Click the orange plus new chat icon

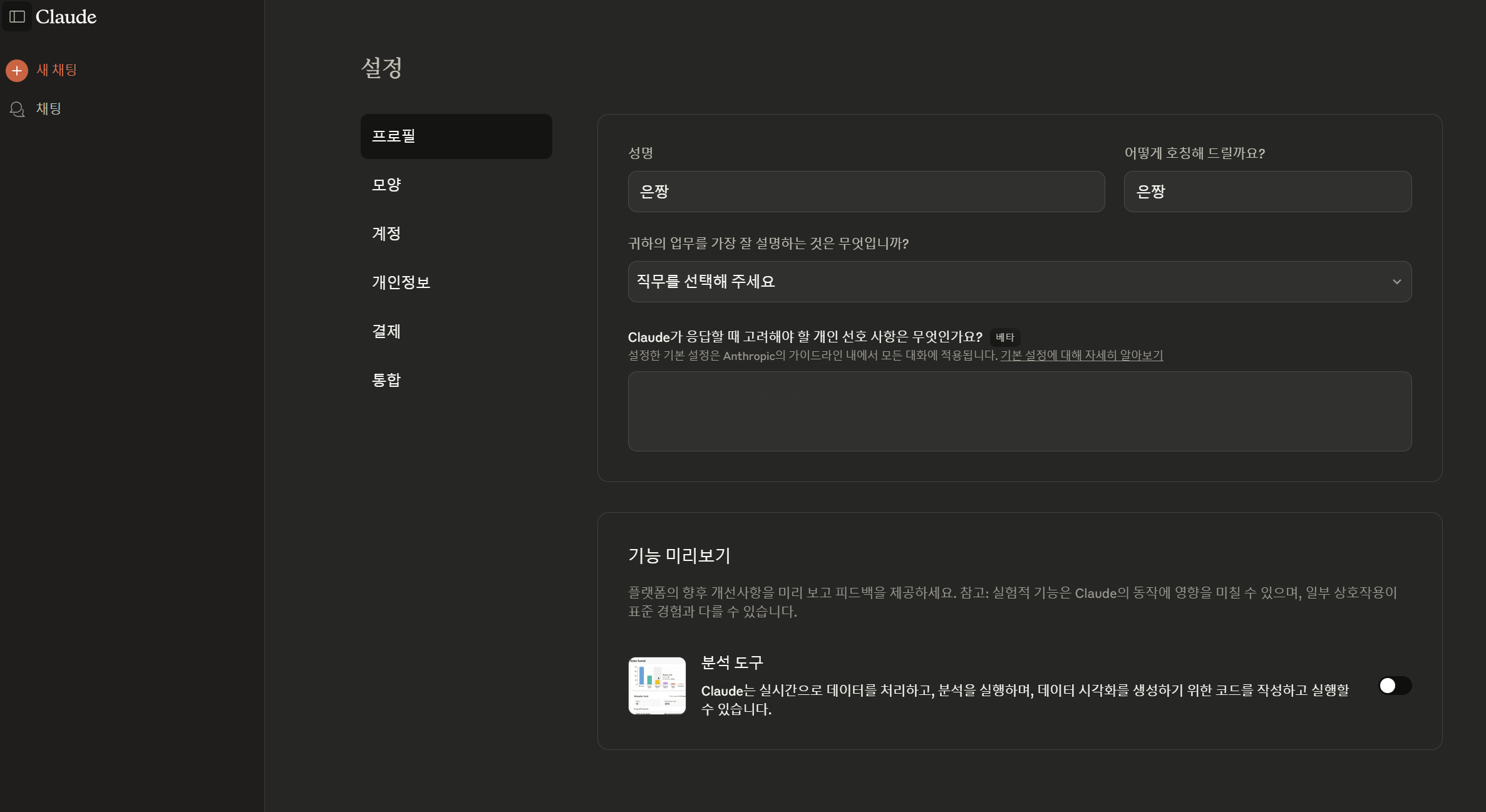point(17,71)
